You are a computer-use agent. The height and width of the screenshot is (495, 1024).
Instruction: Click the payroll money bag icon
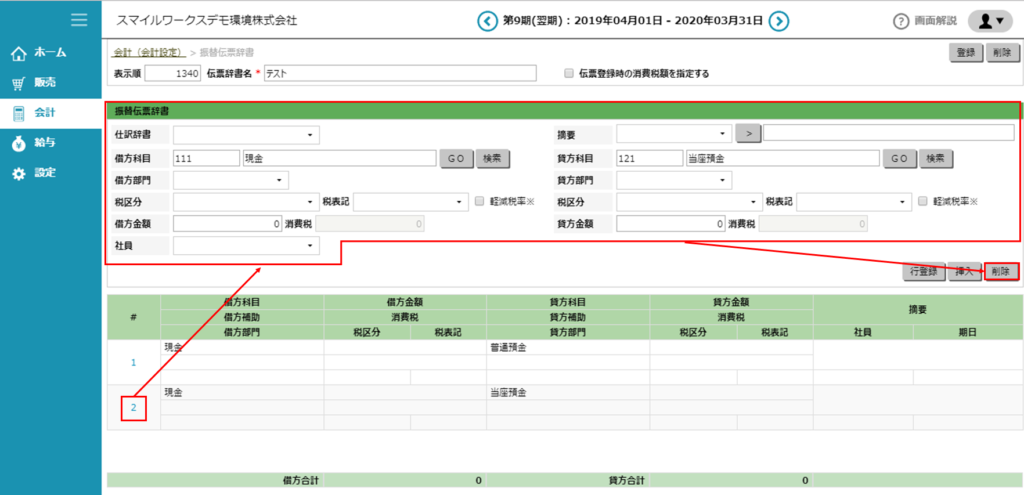tap(20, 144)
